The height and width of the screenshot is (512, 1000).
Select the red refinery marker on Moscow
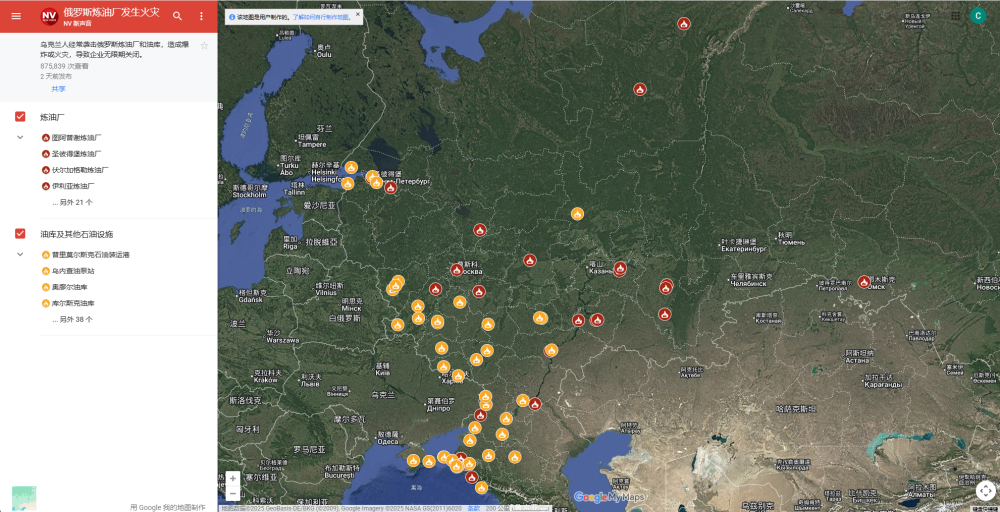point(457,270)
